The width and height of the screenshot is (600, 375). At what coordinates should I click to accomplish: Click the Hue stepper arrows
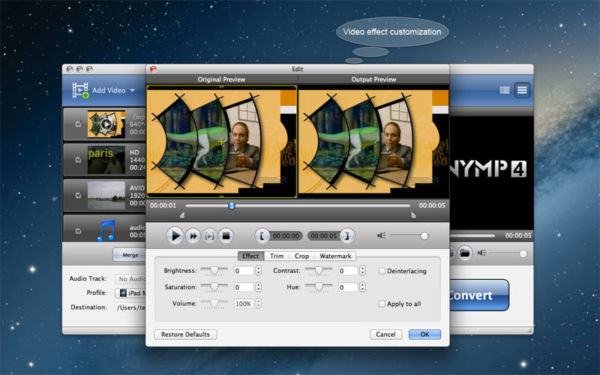pos(362,287)
